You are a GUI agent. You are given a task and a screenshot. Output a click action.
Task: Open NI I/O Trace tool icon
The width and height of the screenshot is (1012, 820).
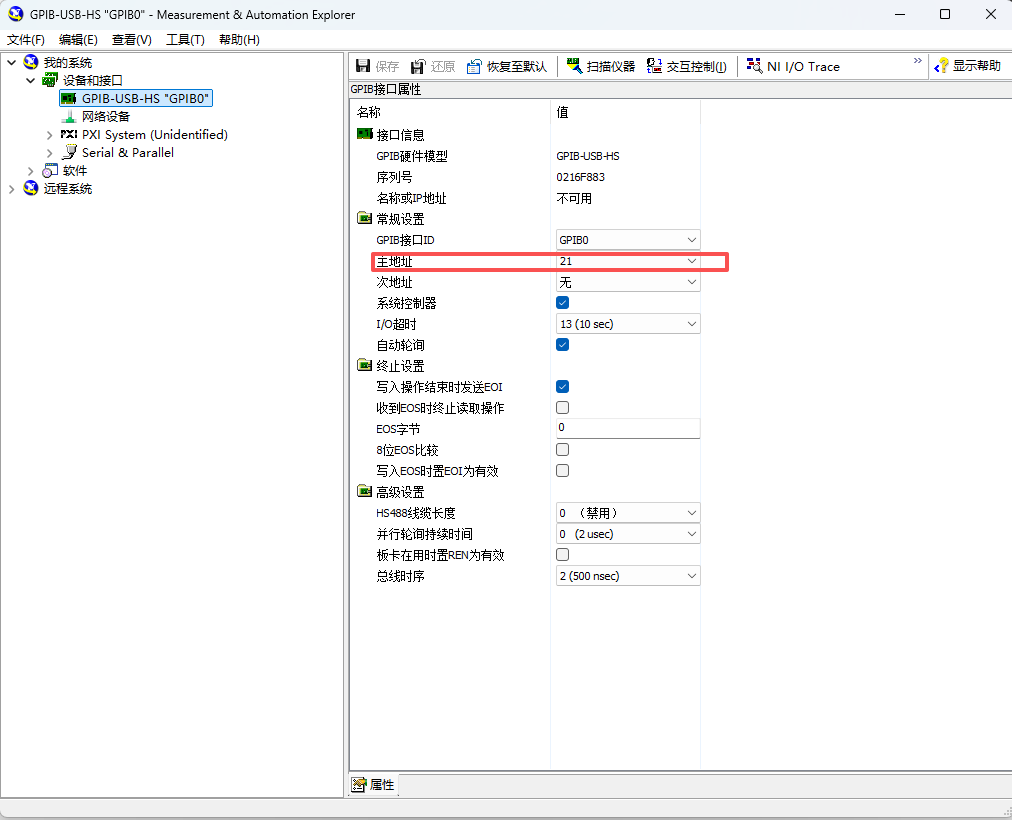coord(754,66)
